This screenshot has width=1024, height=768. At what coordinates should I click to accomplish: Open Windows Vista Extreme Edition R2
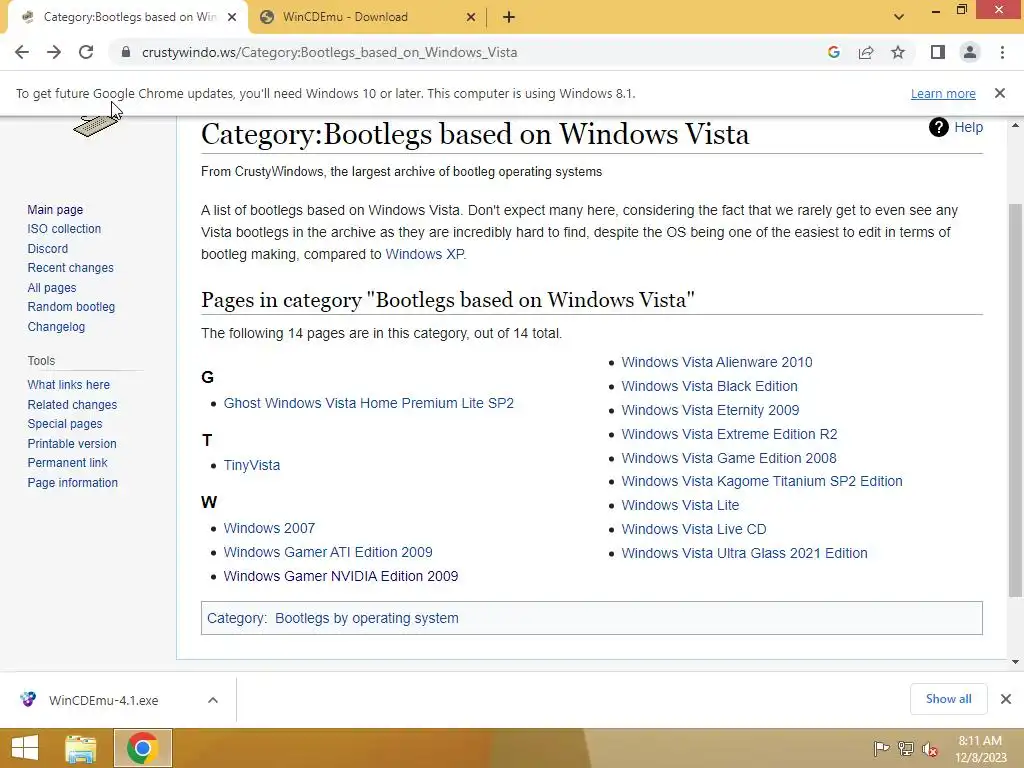(x=729, y=434)
